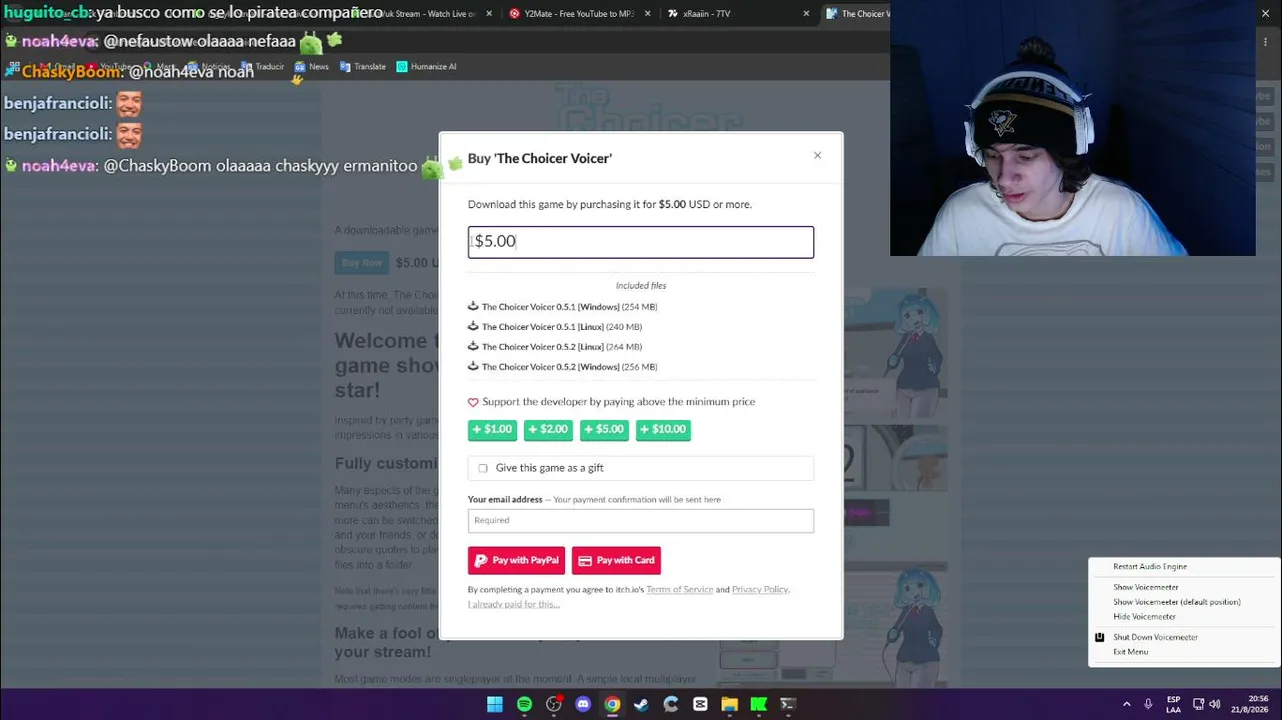The width and height of the screenshot is (1282, 720).
Task: Click the 'Buy Now' button on the itch.io page
Action: coord(361,263)
